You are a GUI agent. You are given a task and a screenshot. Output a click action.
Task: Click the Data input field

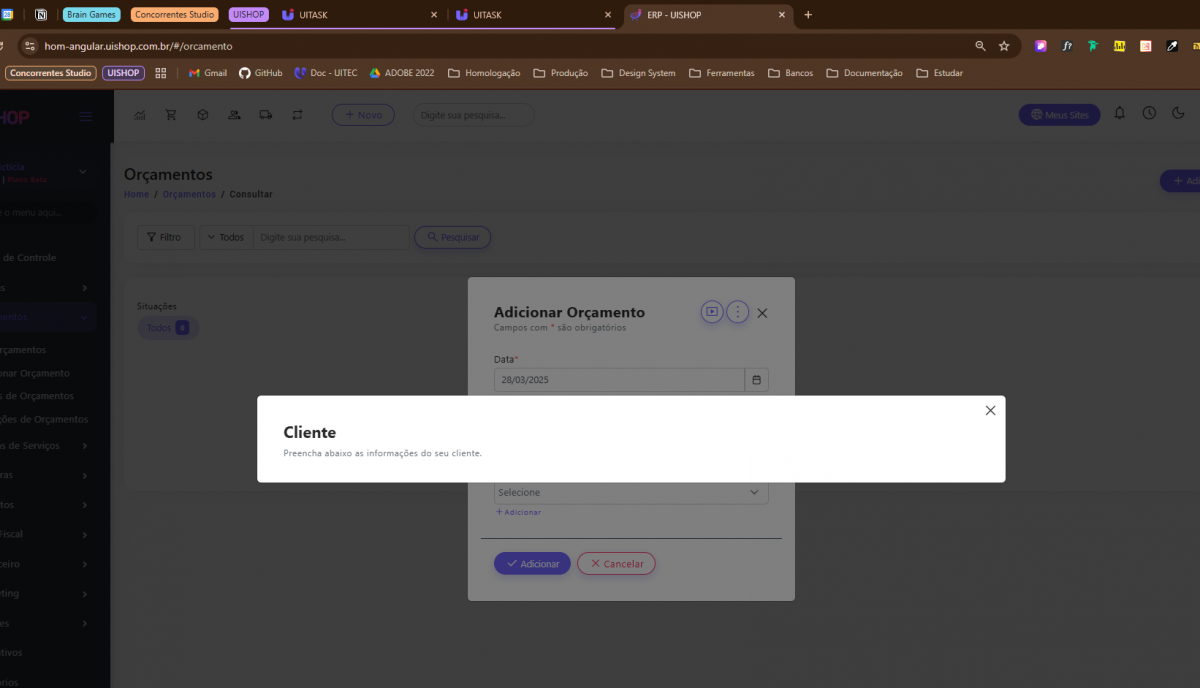[x=618, y=380]
